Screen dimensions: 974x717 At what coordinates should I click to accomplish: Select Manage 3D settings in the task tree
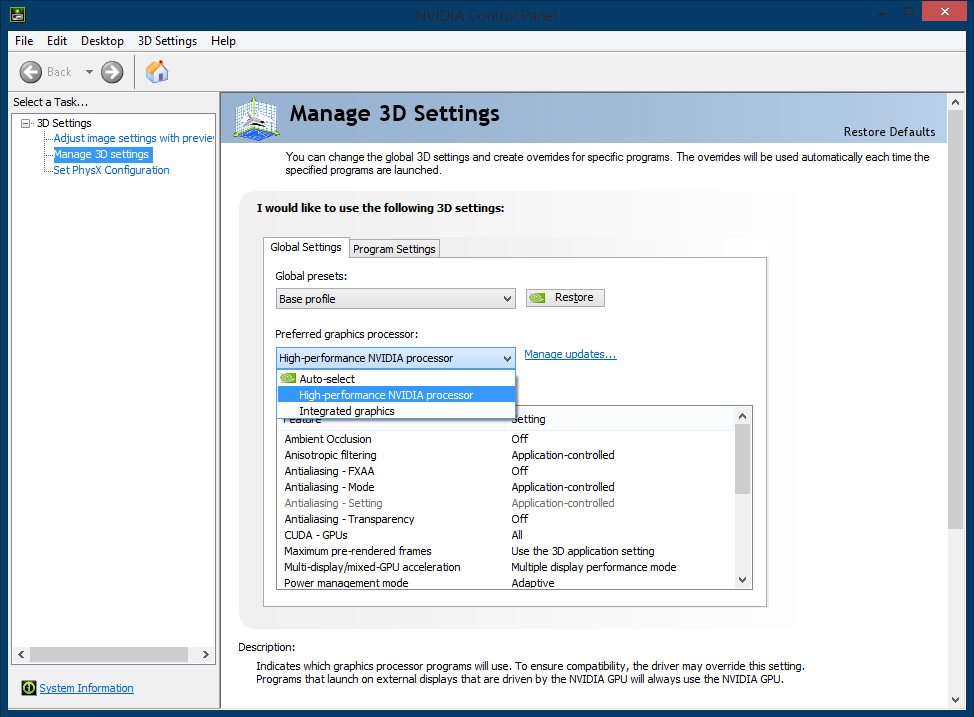tap(102, 154)
